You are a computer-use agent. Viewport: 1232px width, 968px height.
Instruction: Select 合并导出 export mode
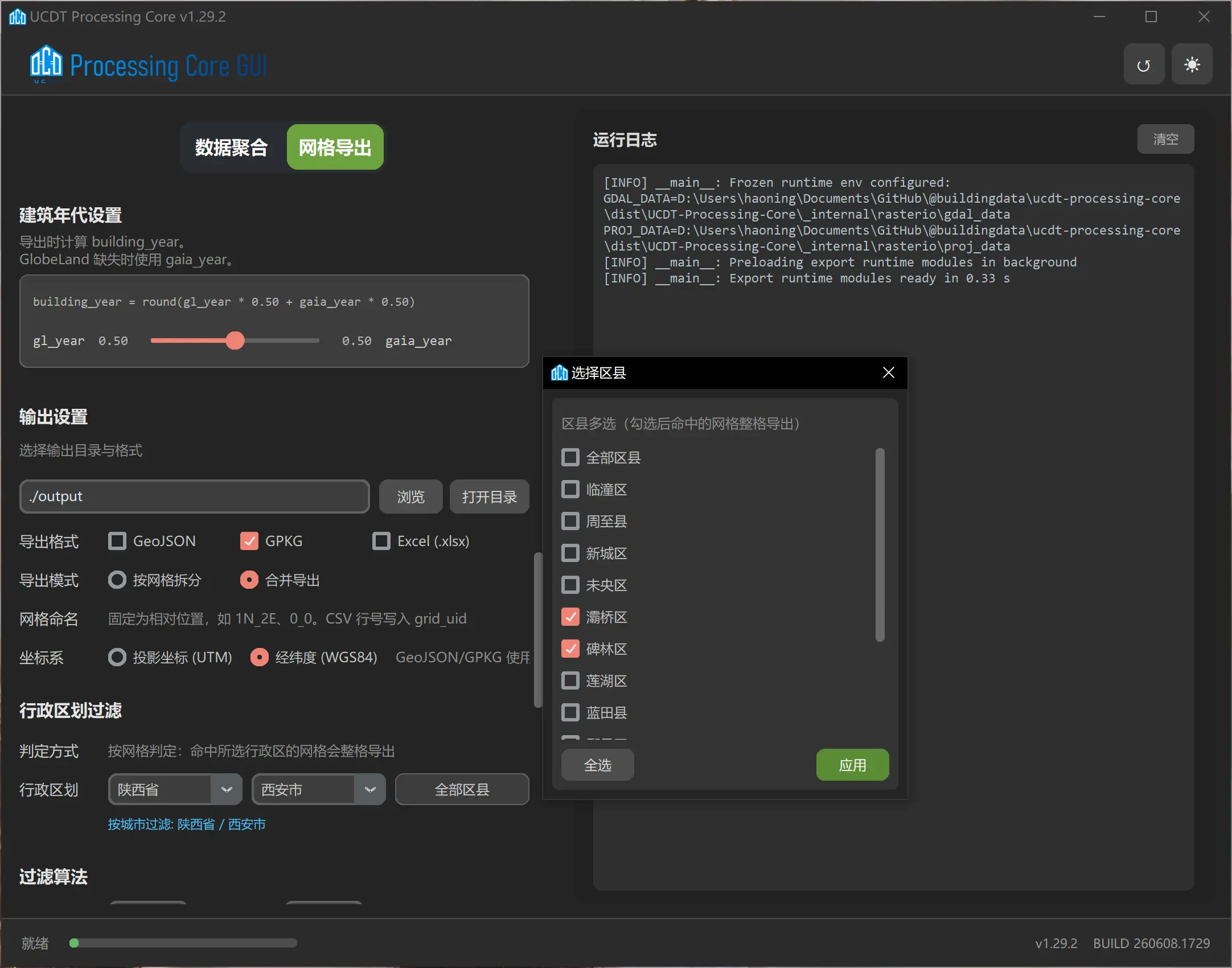click(249, 580)
